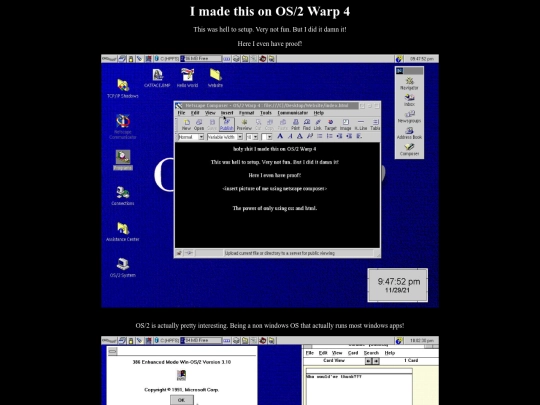Click the Paste icon in Composer toolbar
This screenshot has width=540, height=405.
tap(282, 125)
